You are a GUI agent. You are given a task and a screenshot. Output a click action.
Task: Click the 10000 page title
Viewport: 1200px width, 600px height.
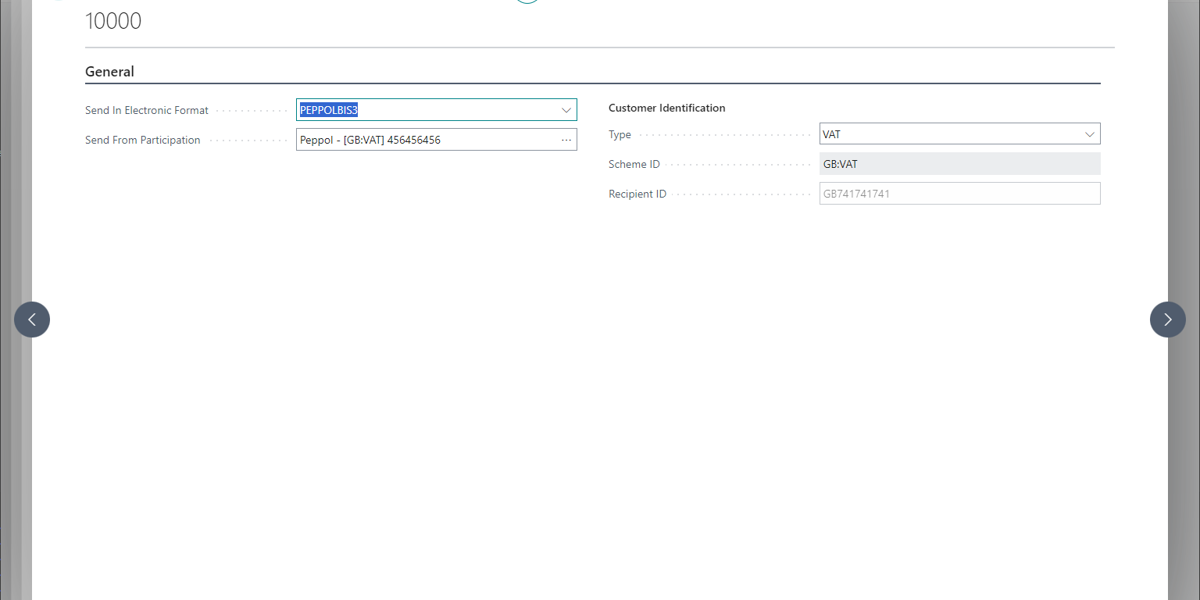click(x=114, y=21)
